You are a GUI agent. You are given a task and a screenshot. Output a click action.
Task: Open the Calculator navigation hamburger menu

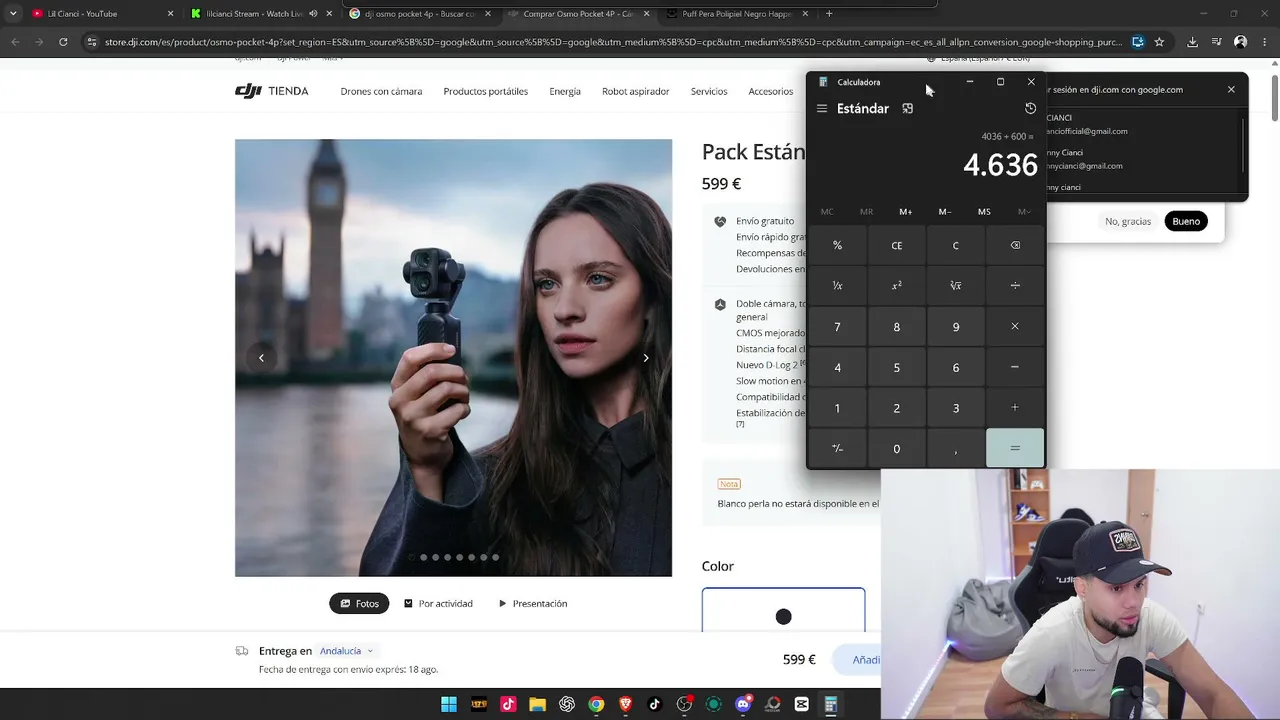pyautogui.click(x=822, y=108)
